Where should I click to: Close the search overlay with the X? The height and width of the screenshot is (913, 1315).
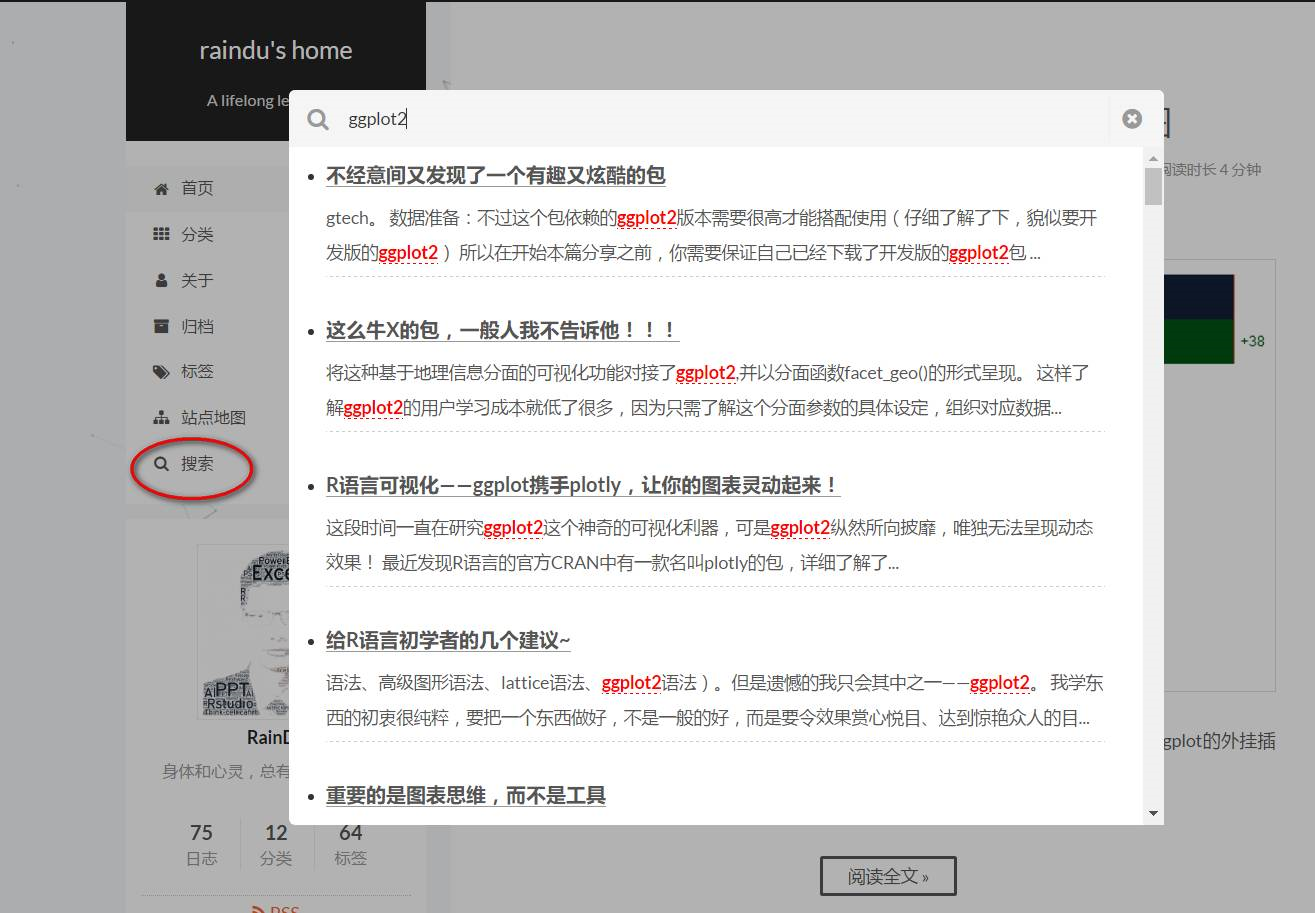tap(1131, 118)
